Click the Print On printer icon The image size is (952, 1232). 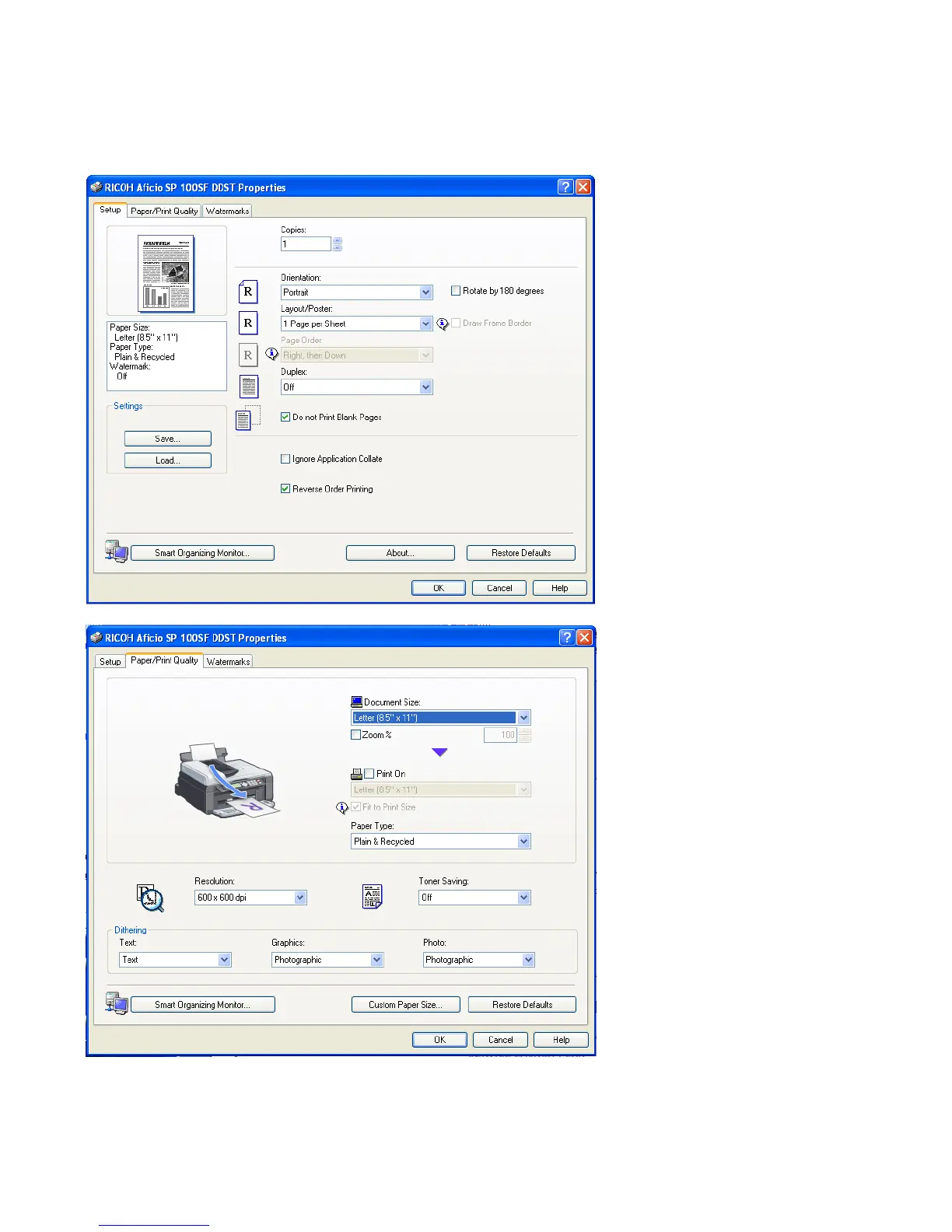(x=356, y=774)
